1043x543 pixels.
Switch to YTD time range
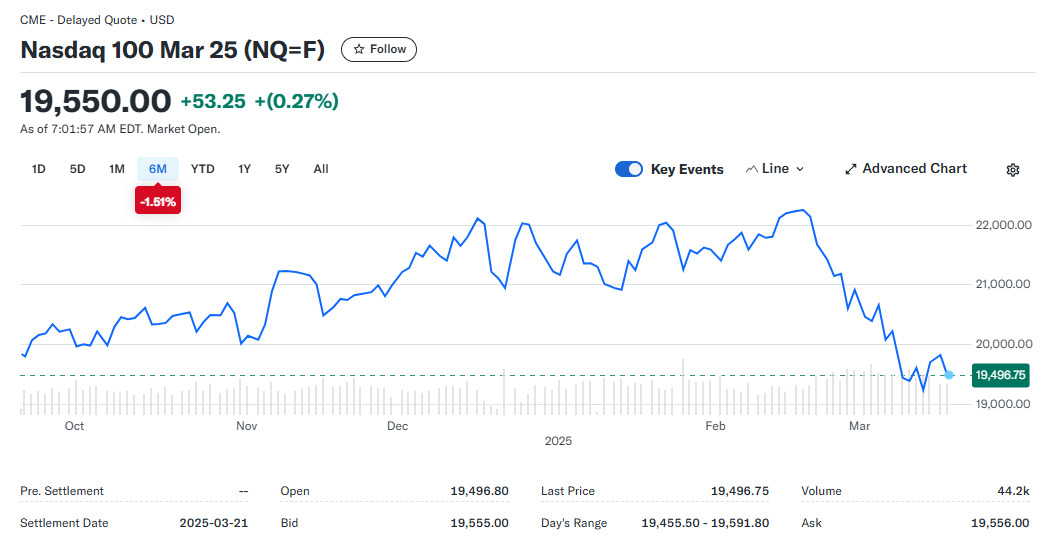pos(202,169)
